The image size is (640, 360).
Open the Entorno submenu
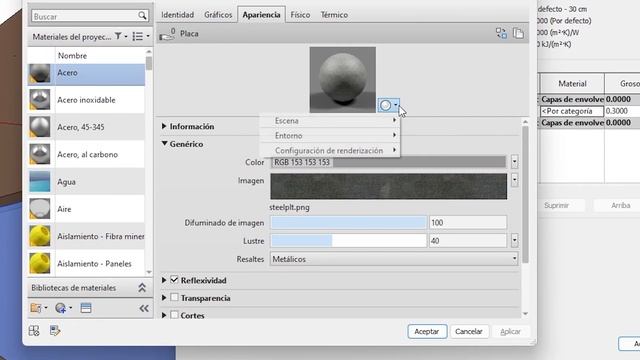click(330, 136)
